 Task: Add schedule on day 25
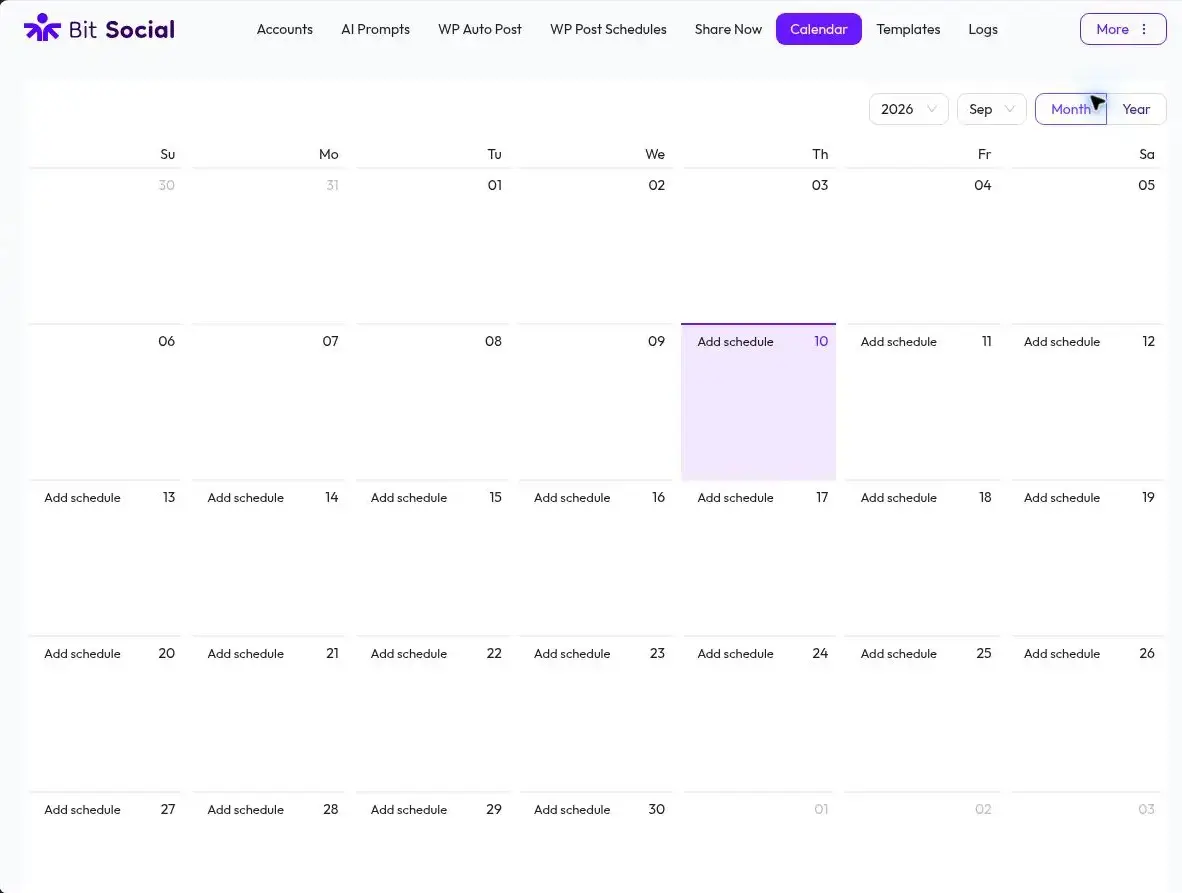[899, 653]
